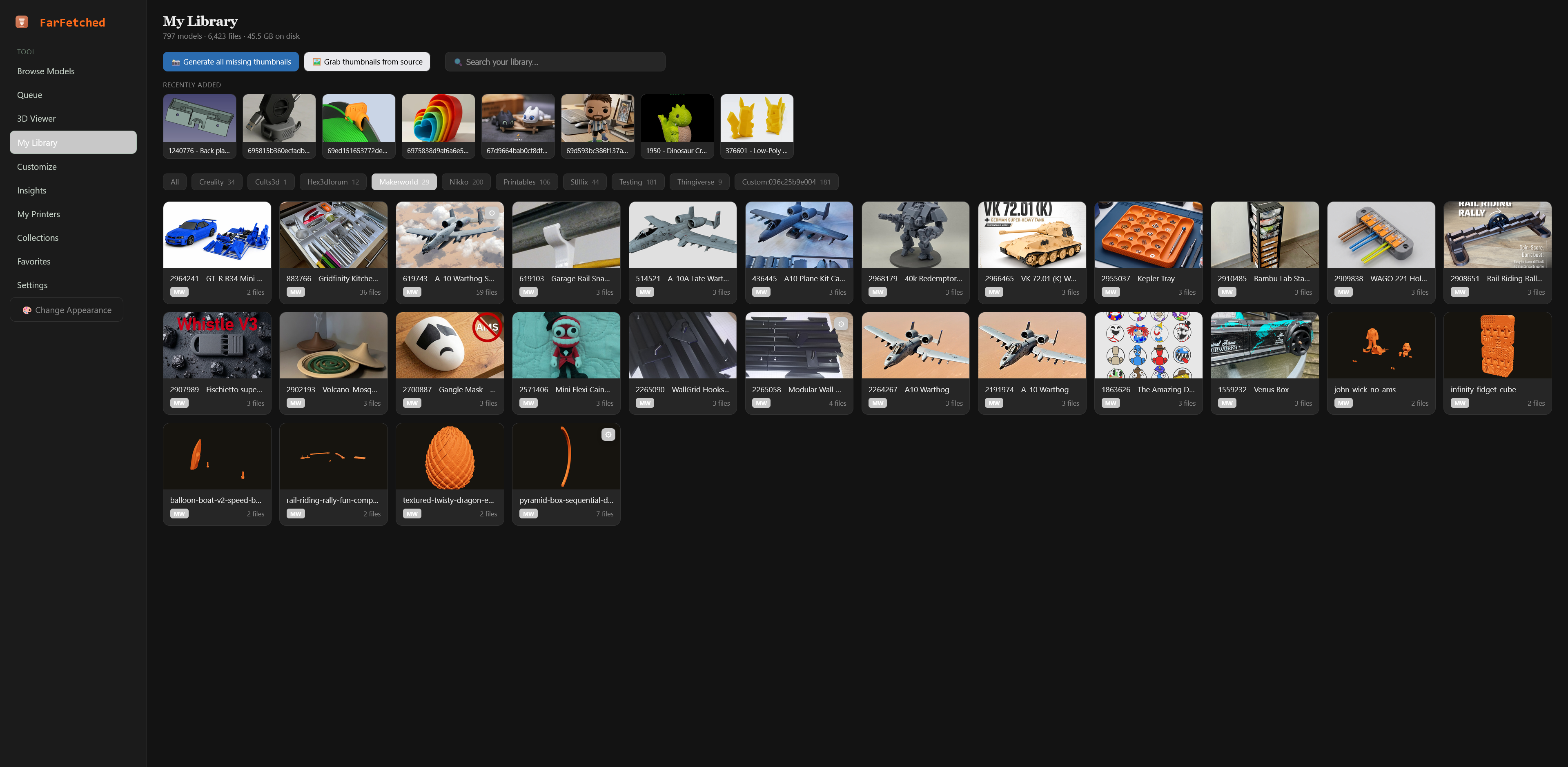Screen dimensions: 1568x767
Task: Click Generate all missing thumbnails button
Action: (231, 62)
